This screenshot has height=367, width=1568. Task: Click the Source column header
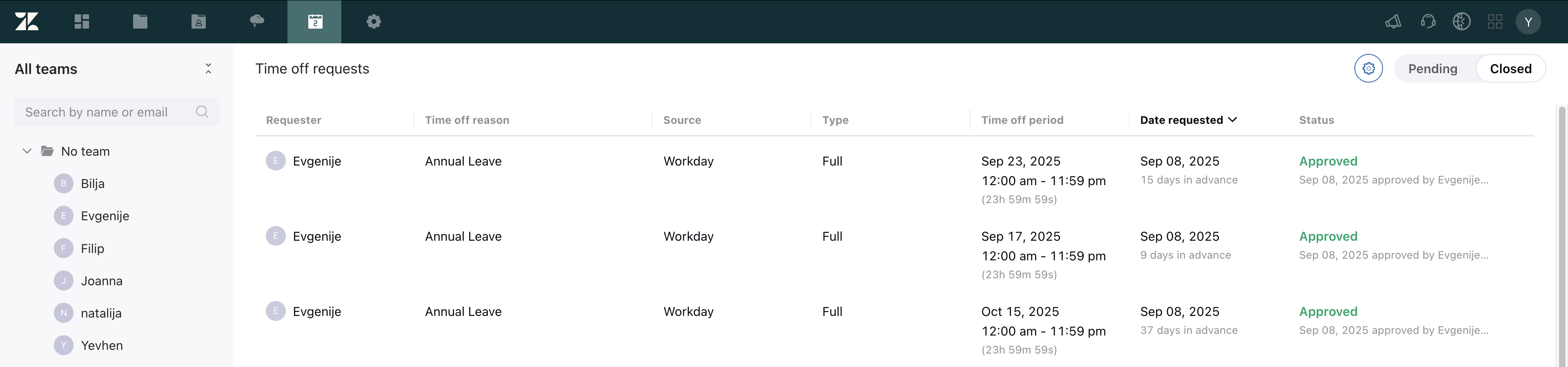coord(682,120)
